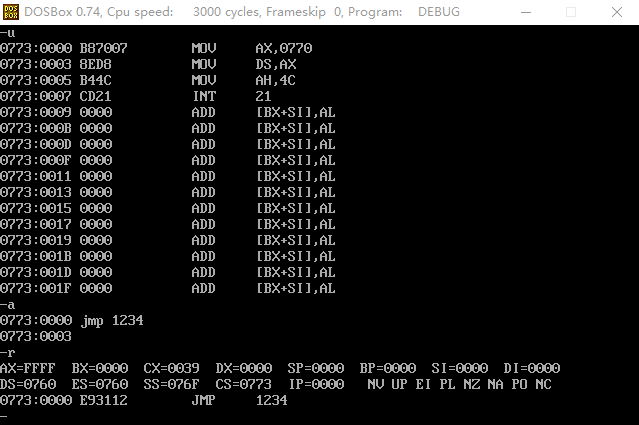Screen dimensions: 639x425
Task: Click the 'MOV AH,4C' instruction line
Action: click(x=148, y=80)
